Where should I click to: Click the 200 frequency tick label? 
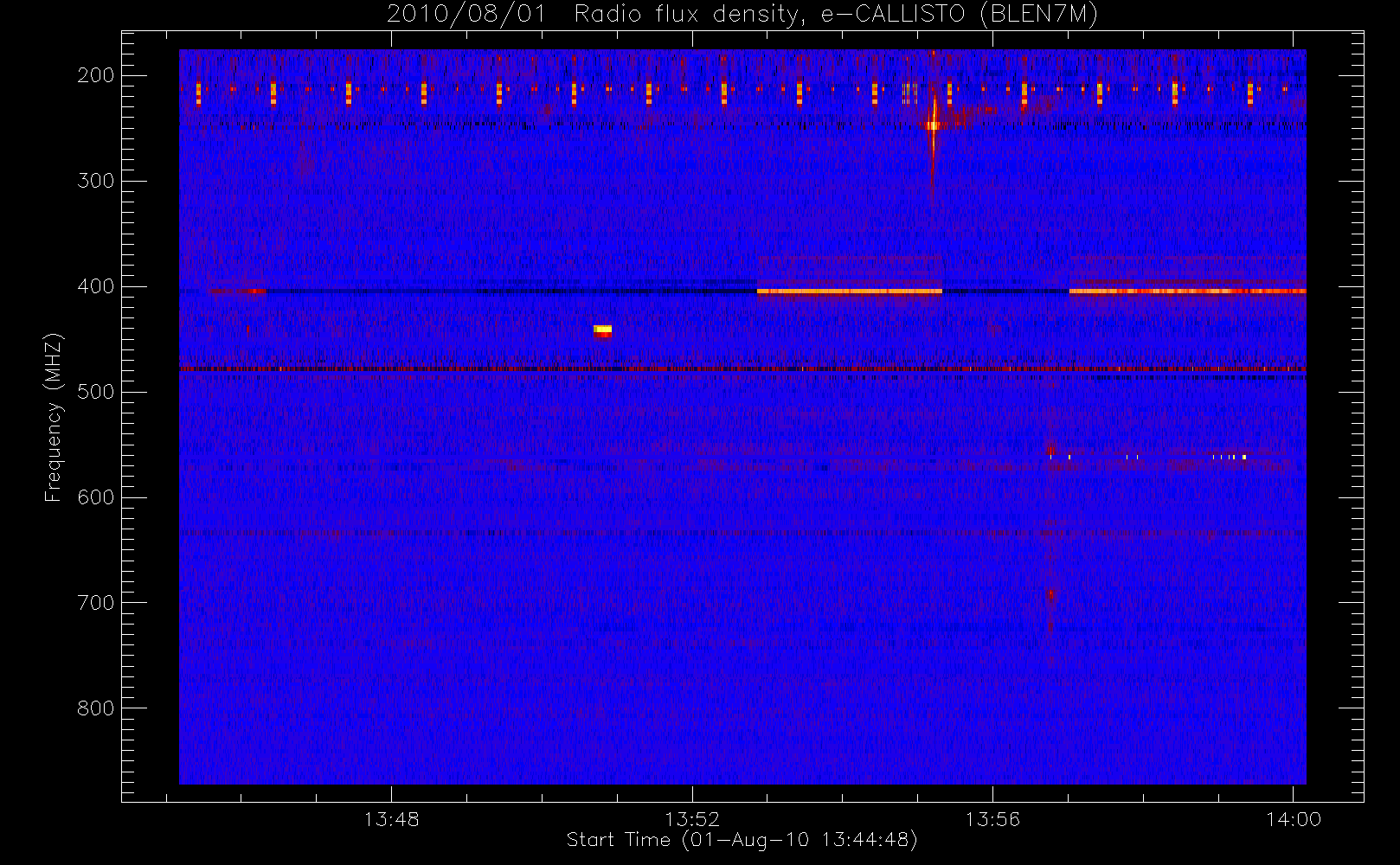pyautogui.click(x=95, y=75)
